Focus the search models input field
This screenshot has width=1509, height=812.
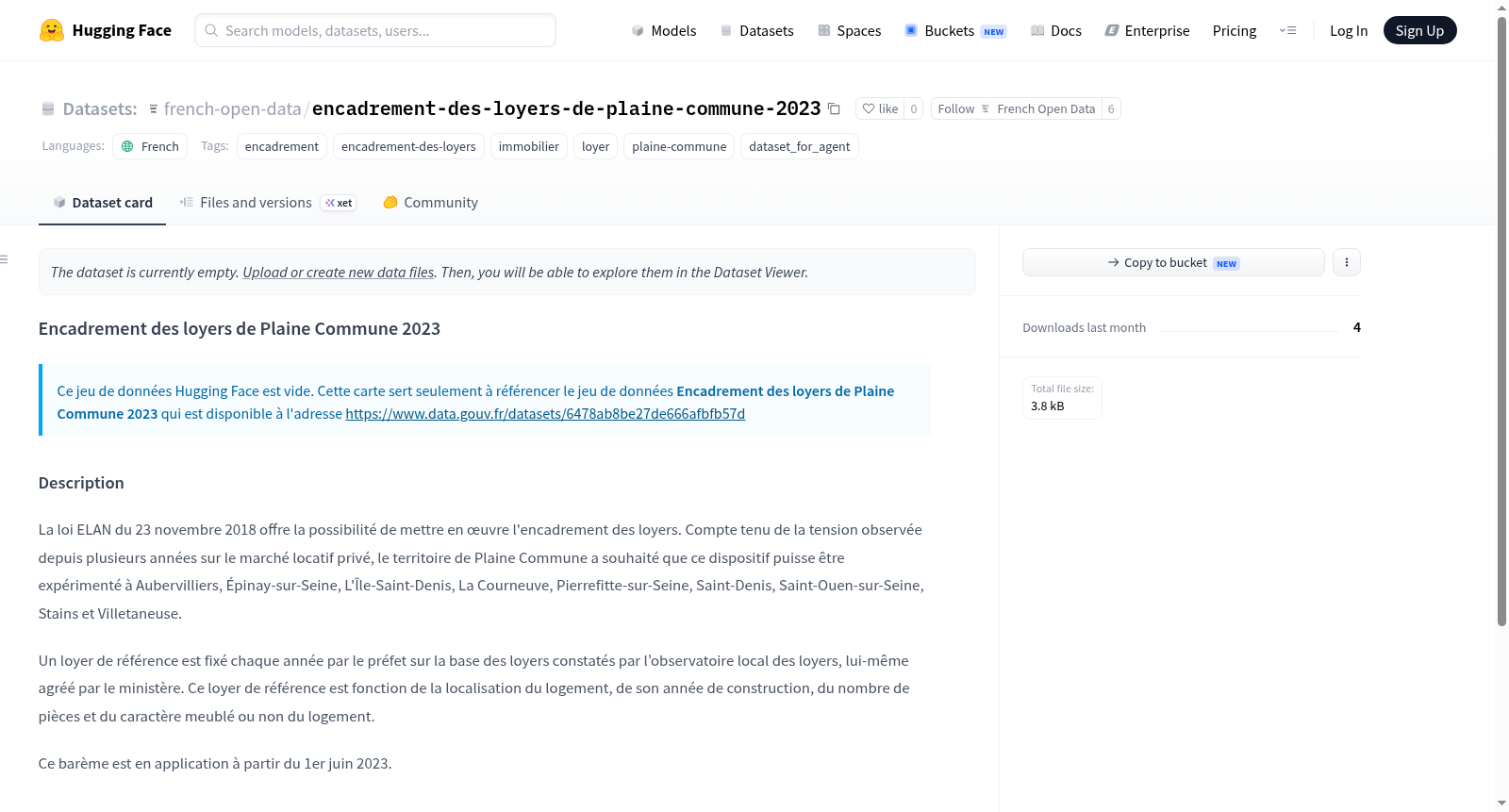click(375, 30)
